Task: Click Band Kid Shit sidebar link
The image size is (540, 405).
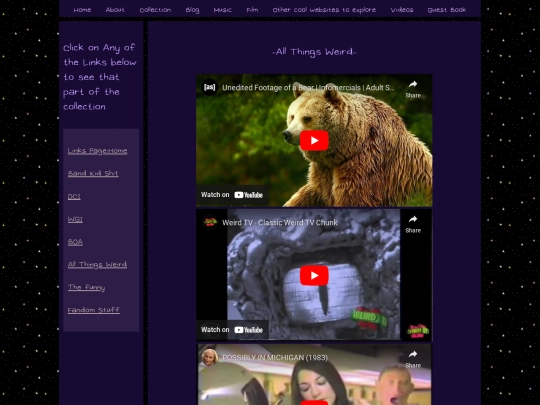Action: tap(93, 174)
